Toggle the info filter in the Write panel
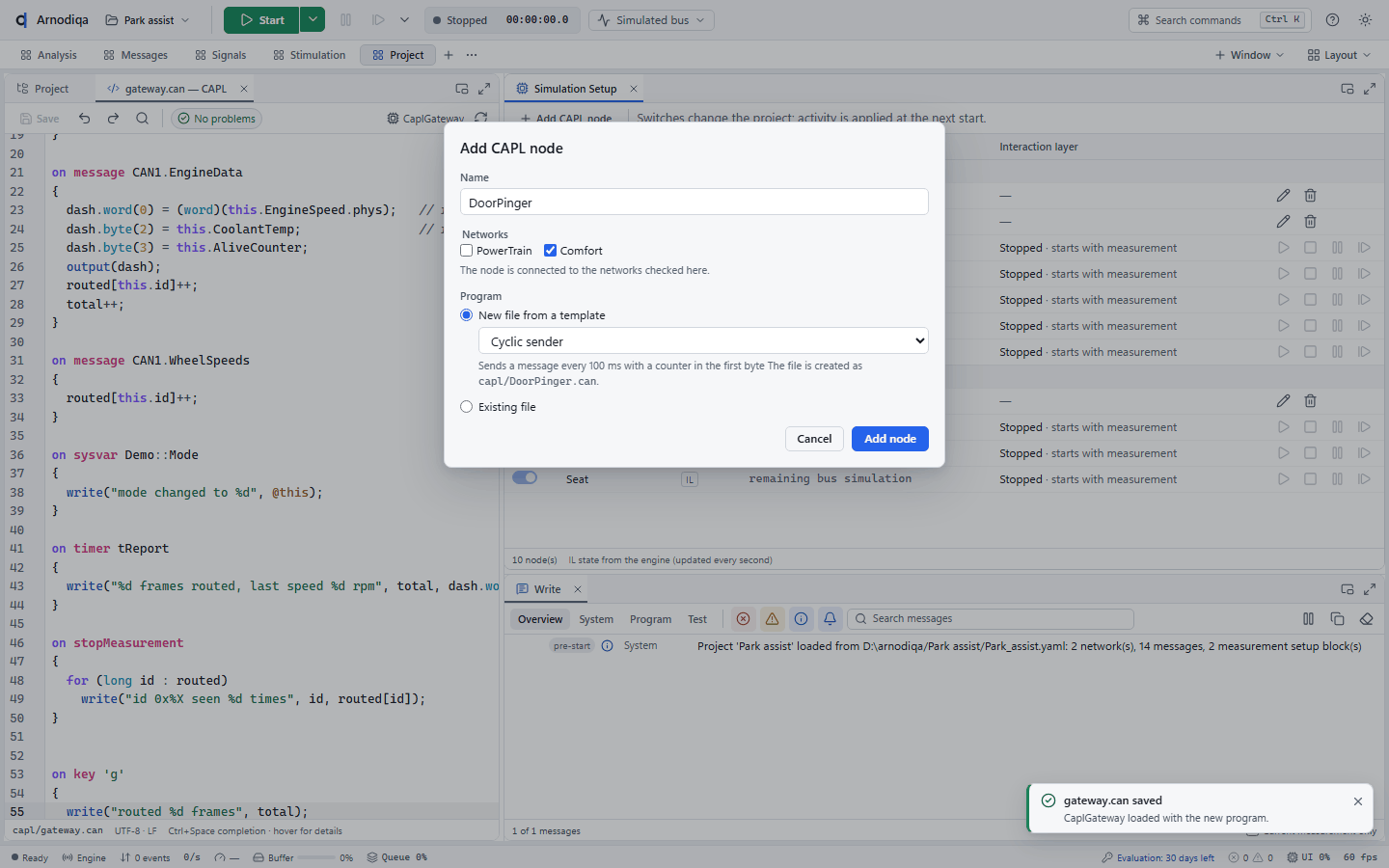The width and height of the screenshot is (1389, 868). [x=801, y=619]
